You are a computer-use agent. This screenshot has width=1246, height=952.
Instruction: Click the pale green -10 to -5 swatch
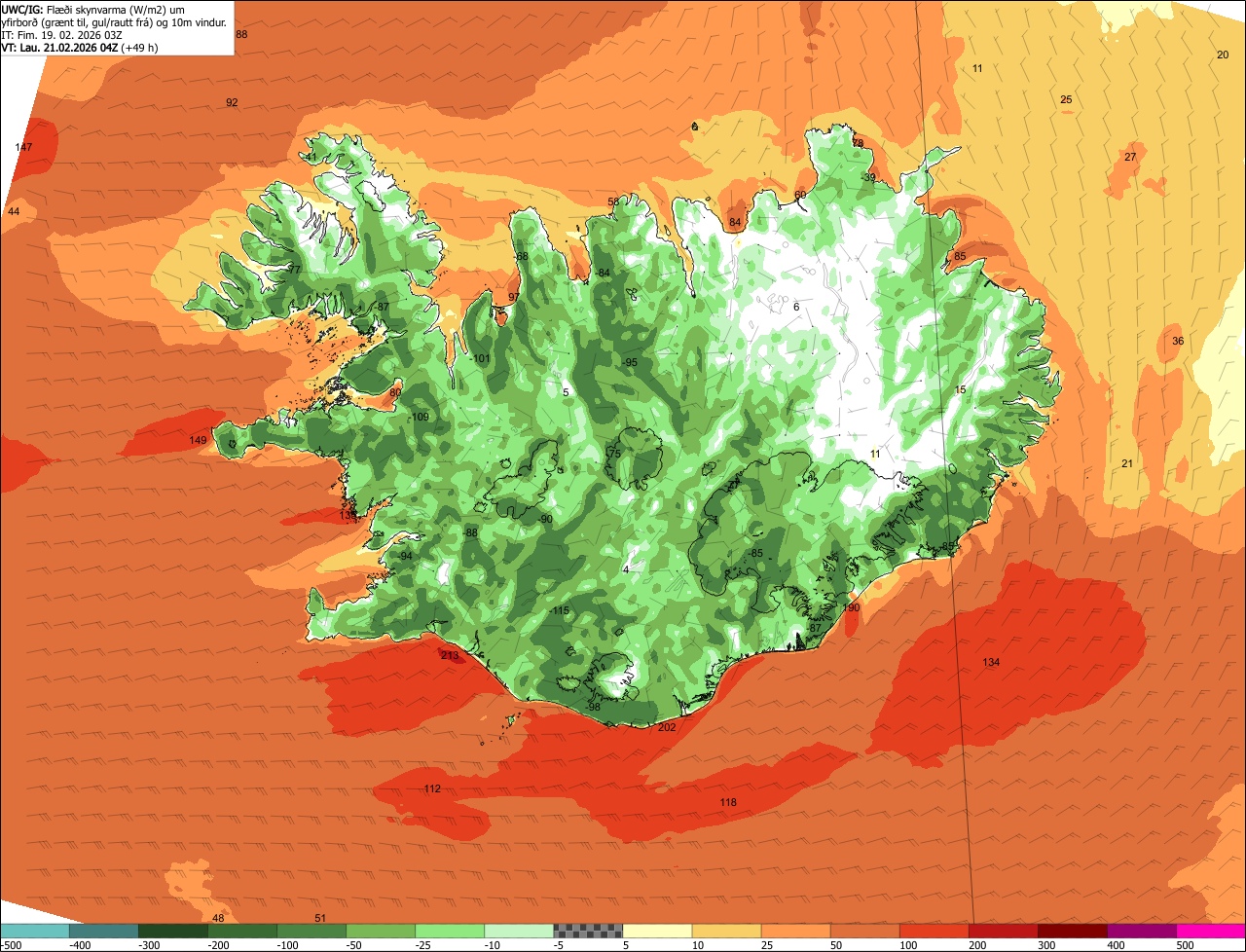(519, 931)
